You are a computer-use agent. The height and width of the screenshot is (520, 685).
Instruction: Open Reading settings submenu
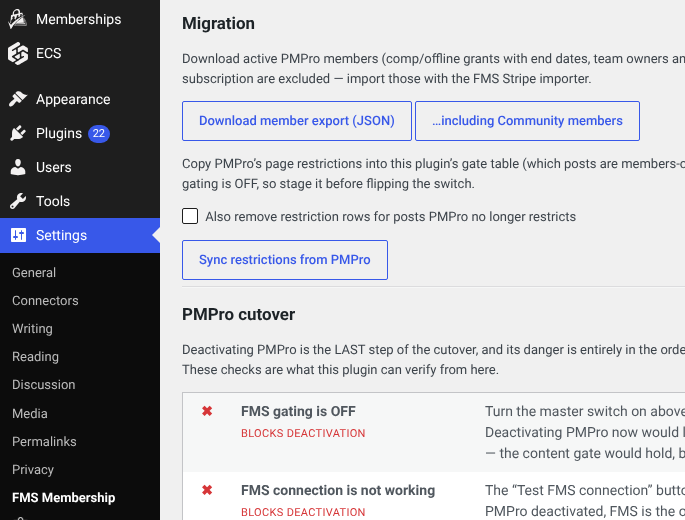coord(35,357)
